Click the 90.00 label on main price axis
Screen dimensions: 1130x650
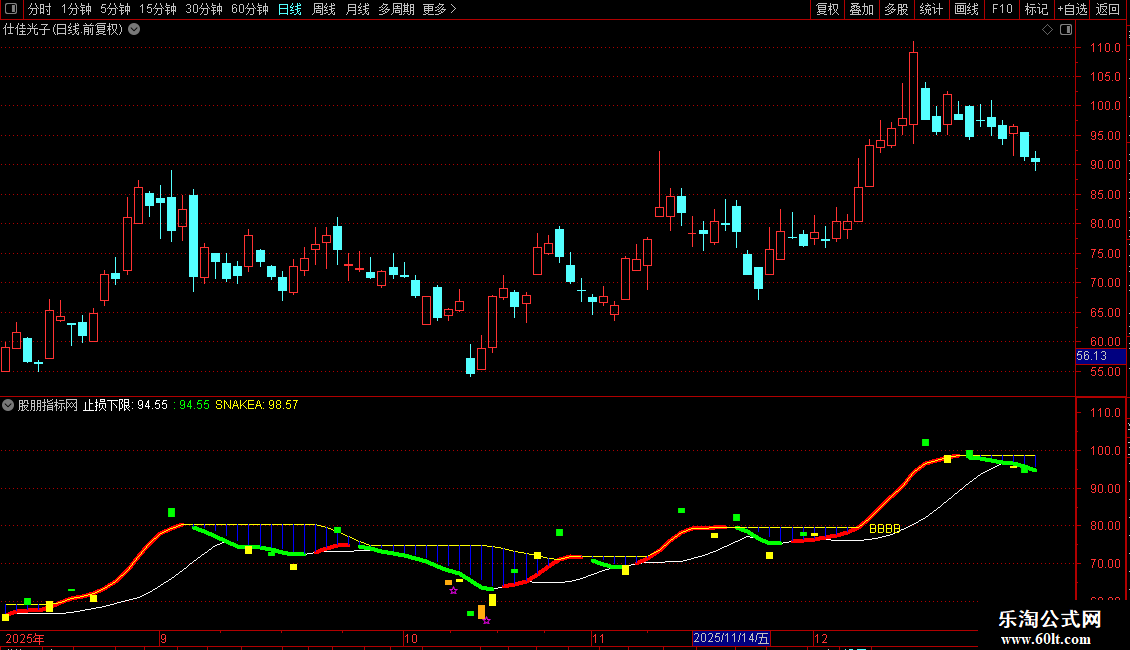(1105, 165)
